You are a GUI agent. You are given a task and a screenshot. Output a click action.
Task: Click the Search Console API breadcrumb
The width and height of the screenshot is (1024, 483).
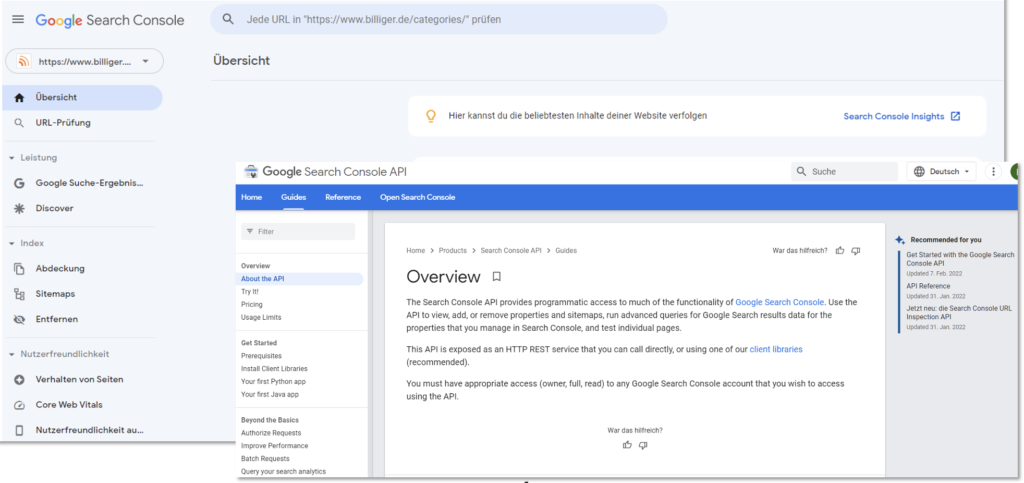click(x=511, y=251)
